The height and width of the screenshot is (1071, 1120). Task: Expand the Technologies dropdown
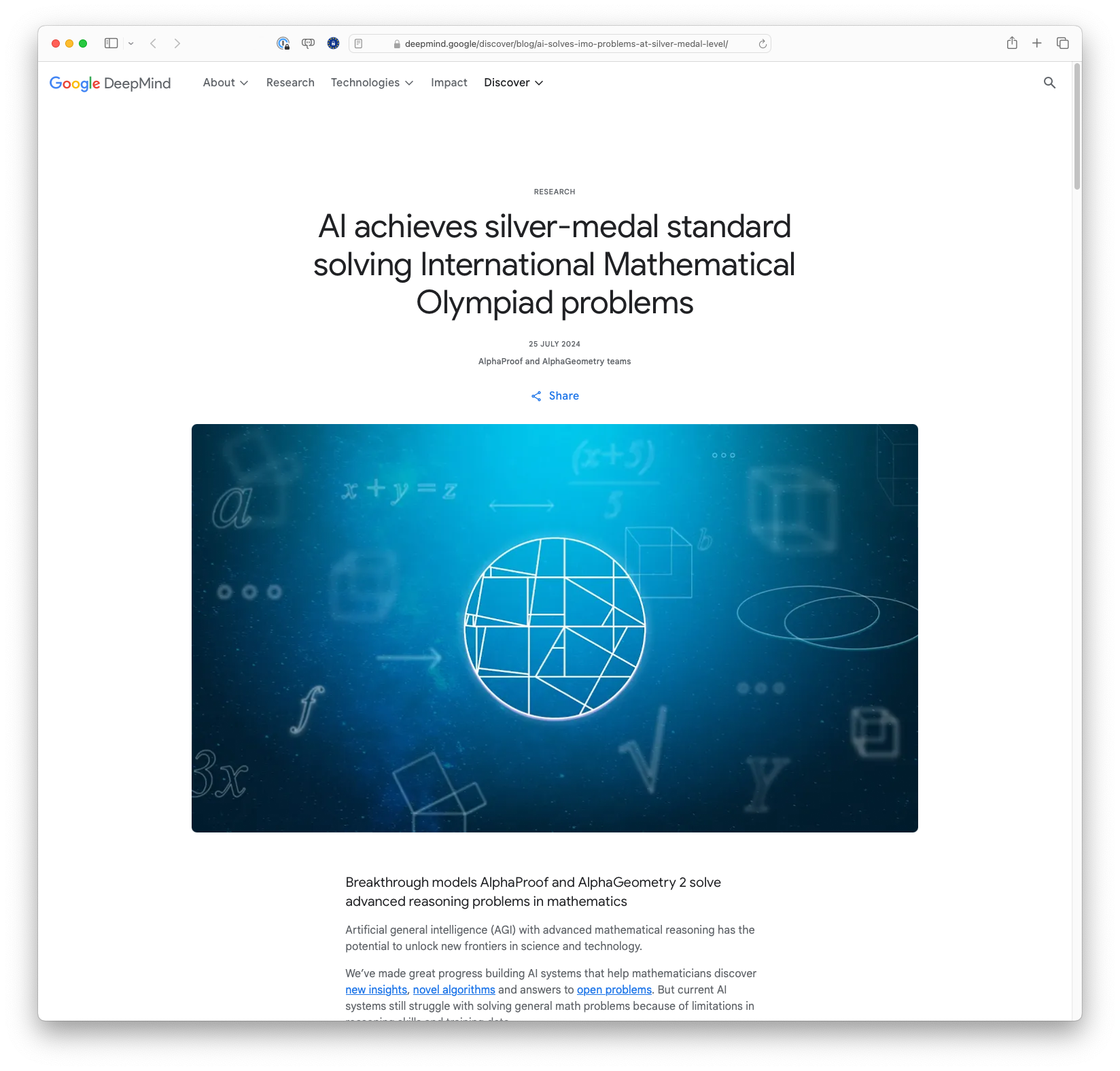[x=372, y=82]
